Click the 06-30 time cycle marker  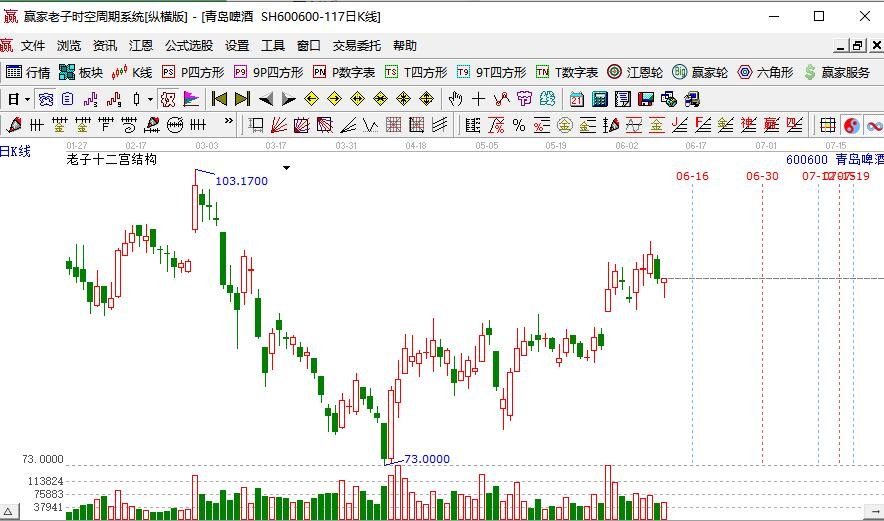[x=762, y=176]
